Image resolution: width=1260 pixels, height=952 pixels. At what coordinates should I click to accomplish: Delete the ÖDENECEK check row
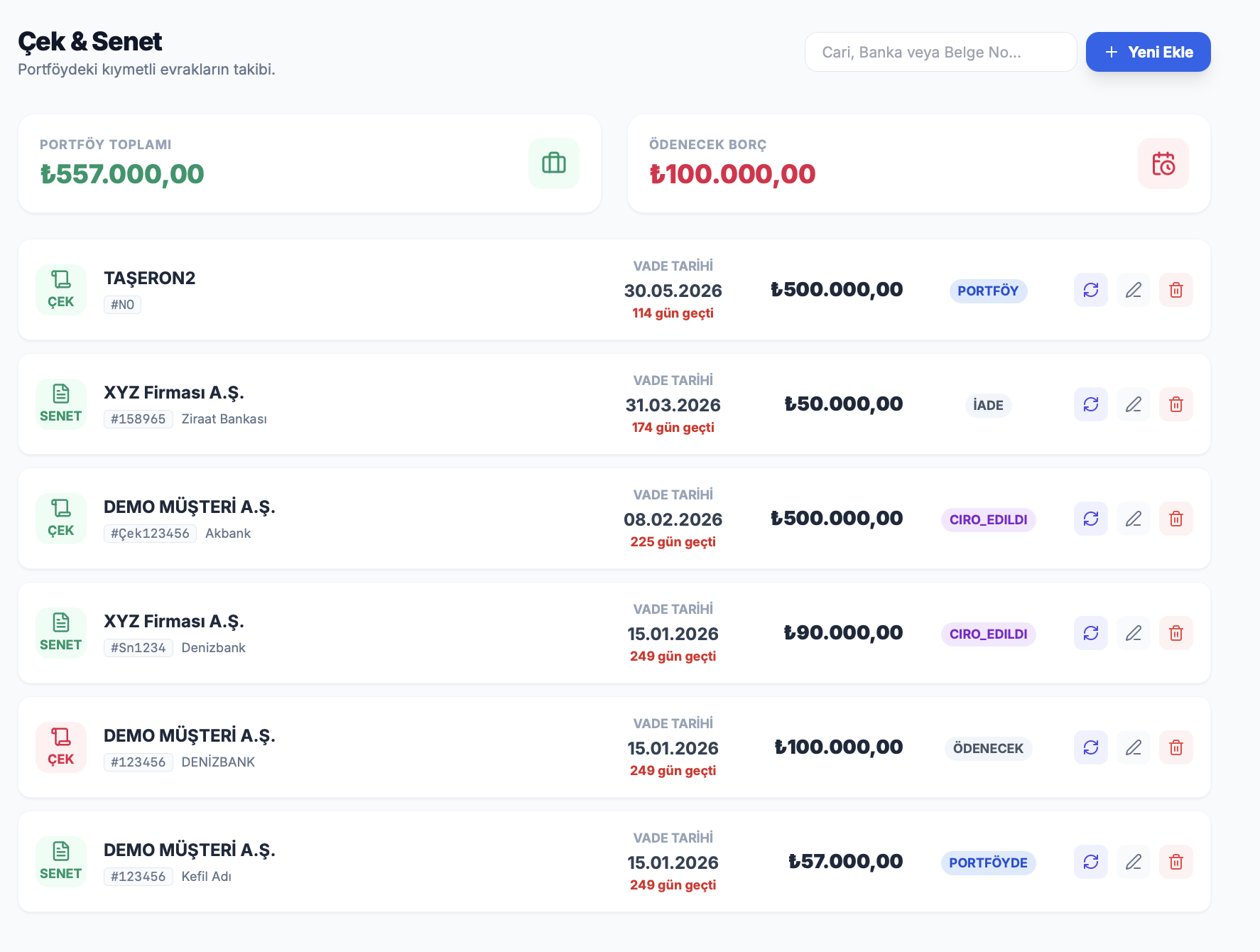[1175, 747]
